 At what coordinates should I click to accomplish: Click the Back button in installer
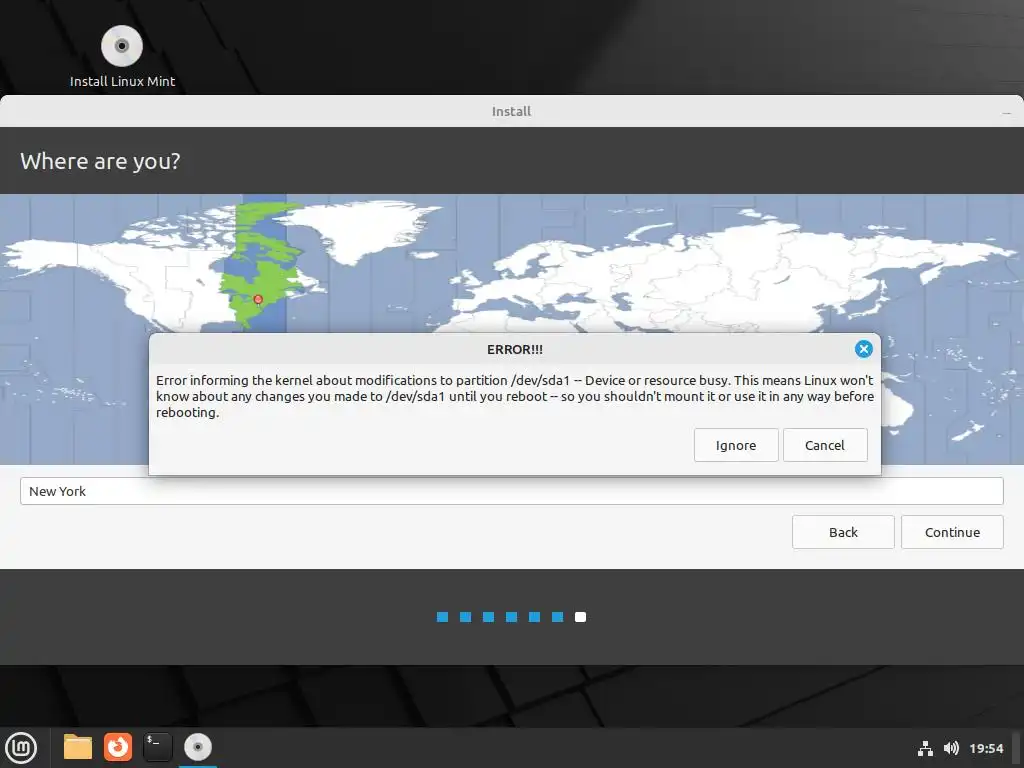click(843, 532)
